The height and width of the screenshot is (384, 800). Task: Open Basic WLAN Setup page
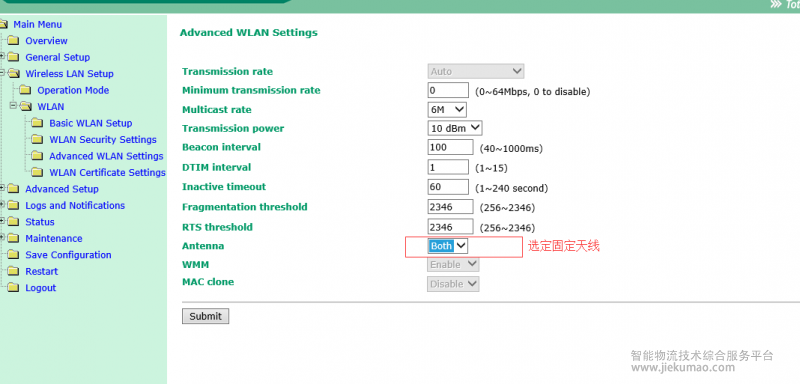[91, 123]
